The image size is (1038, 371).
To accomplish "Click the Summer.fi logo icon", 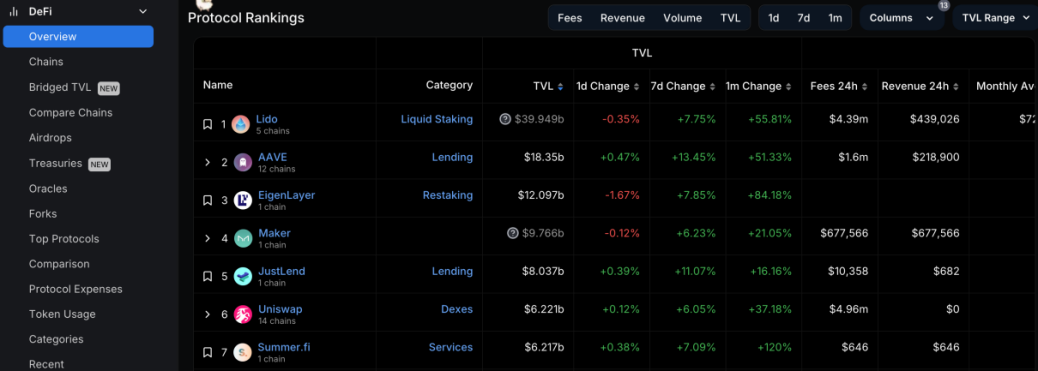I will tap(243, 352).
